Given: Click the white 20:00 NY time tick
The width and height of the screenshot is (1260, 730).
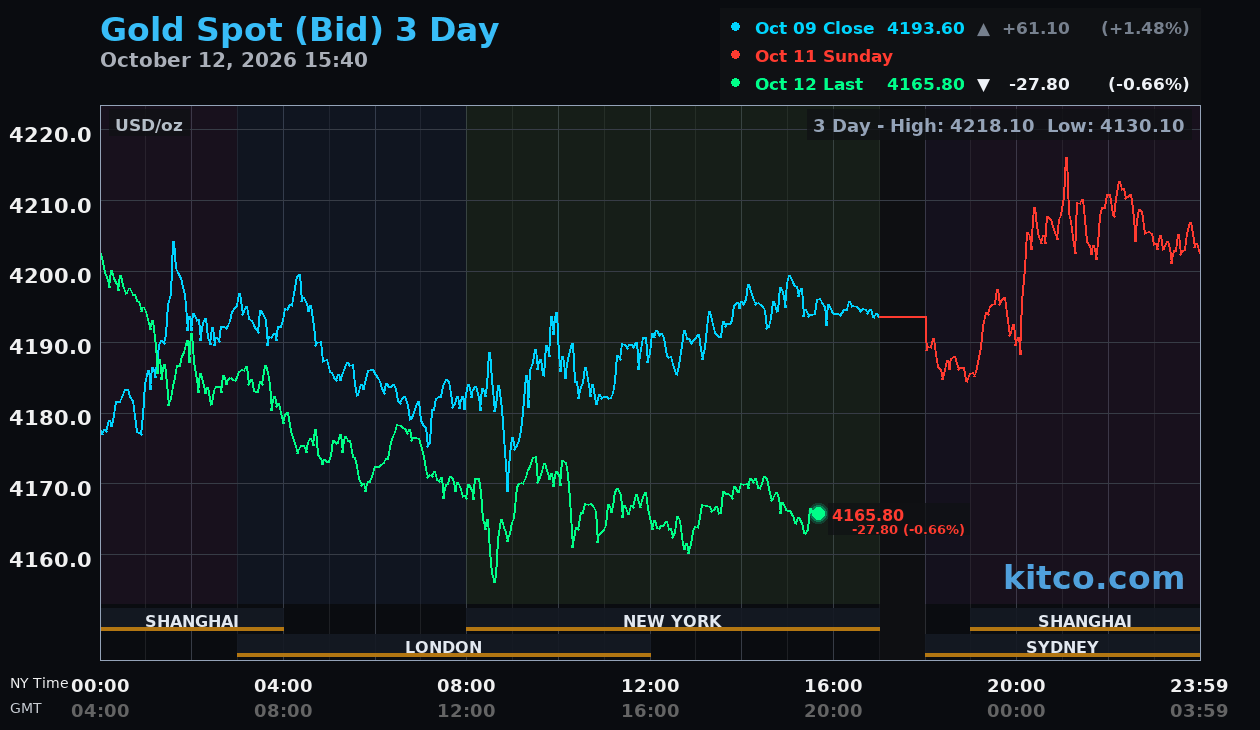Looking at the screenshot, I should click(1016, 686).
